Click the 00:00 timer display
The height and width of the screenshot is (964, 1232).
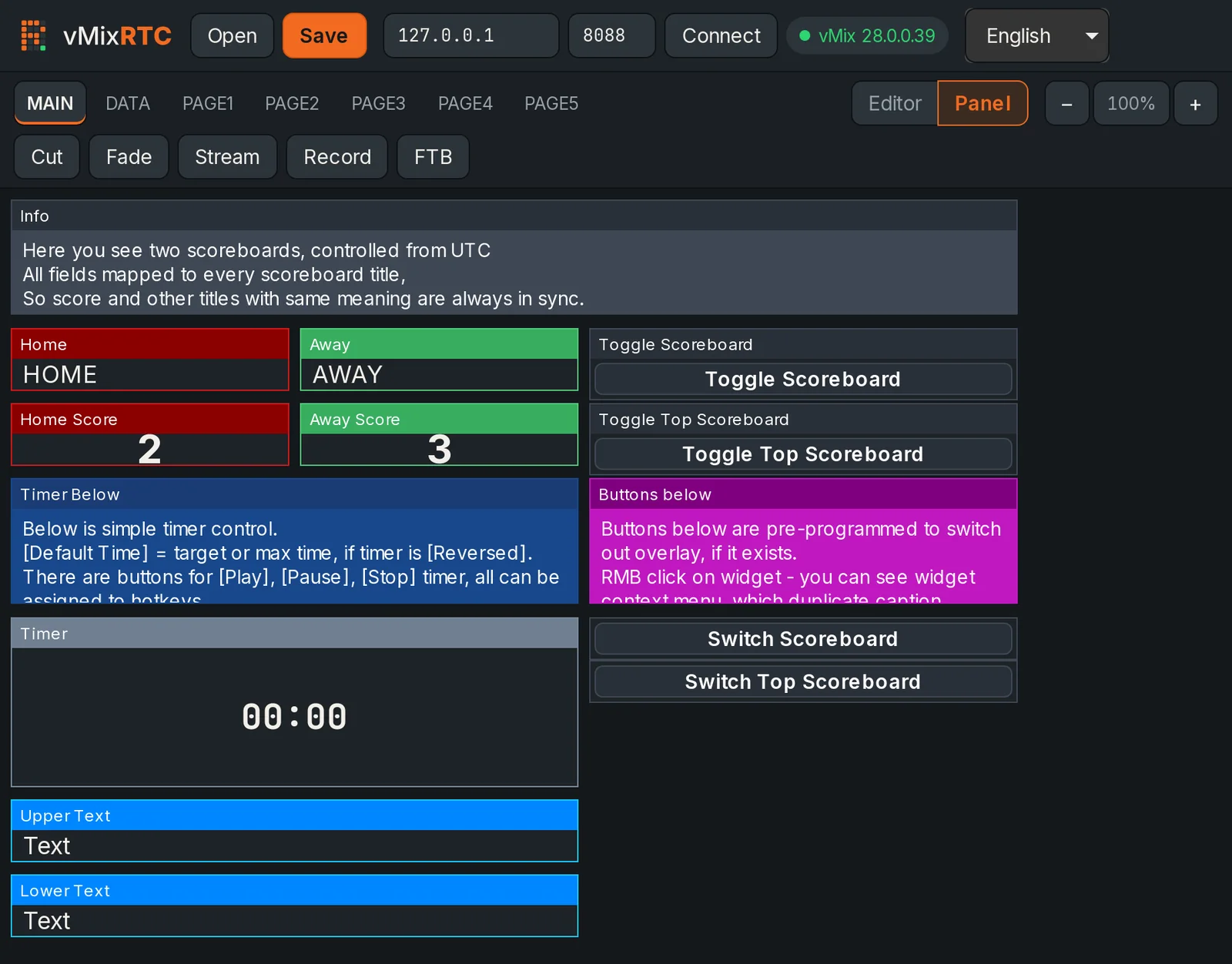[294, 717]
